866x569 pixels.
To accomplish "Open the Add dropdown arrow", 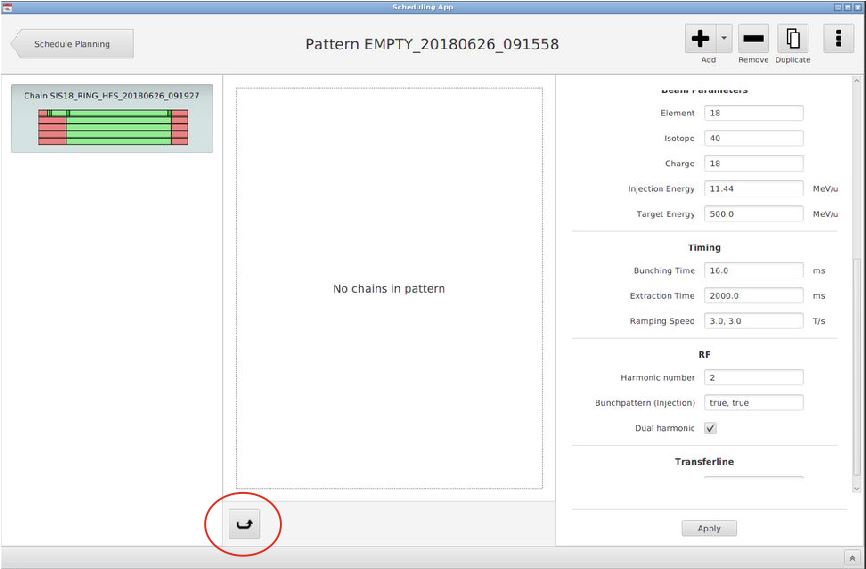I will [x=725, y=39].
